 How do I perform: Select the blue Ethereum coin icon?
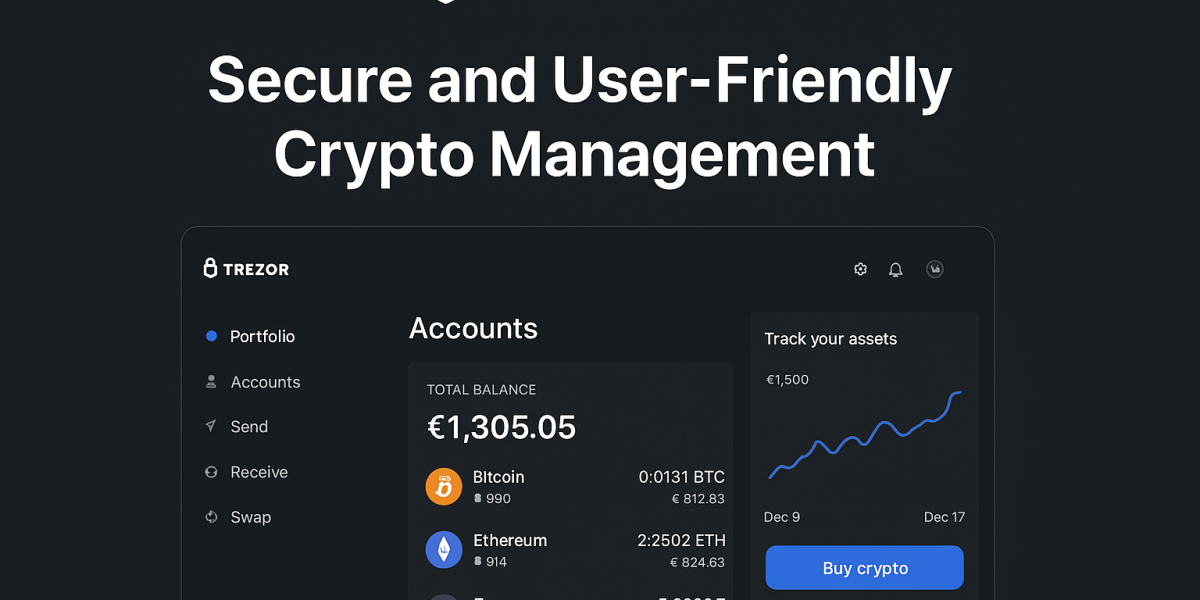444,549
